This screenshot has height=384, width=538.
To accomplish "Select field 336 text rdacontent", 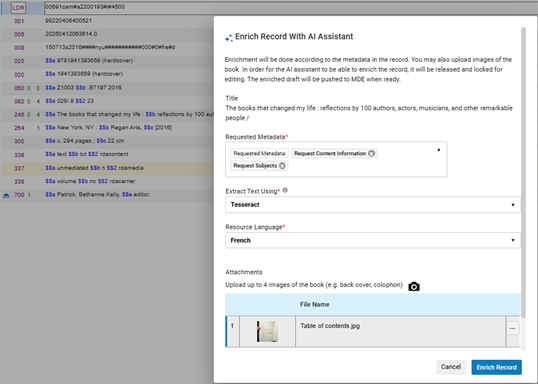I will click(87, 154).
